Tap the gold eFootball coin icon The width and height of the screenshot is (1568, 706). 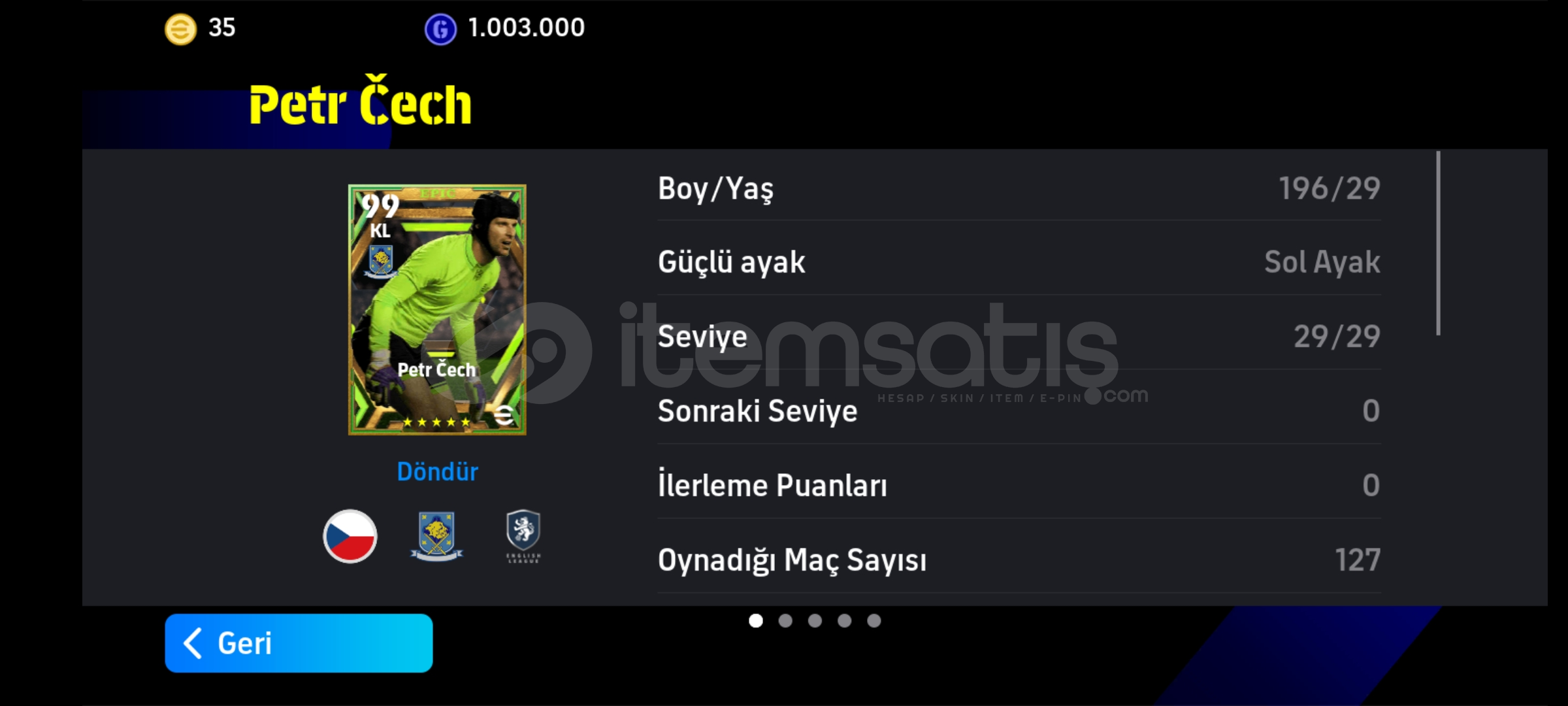point(180,29)
